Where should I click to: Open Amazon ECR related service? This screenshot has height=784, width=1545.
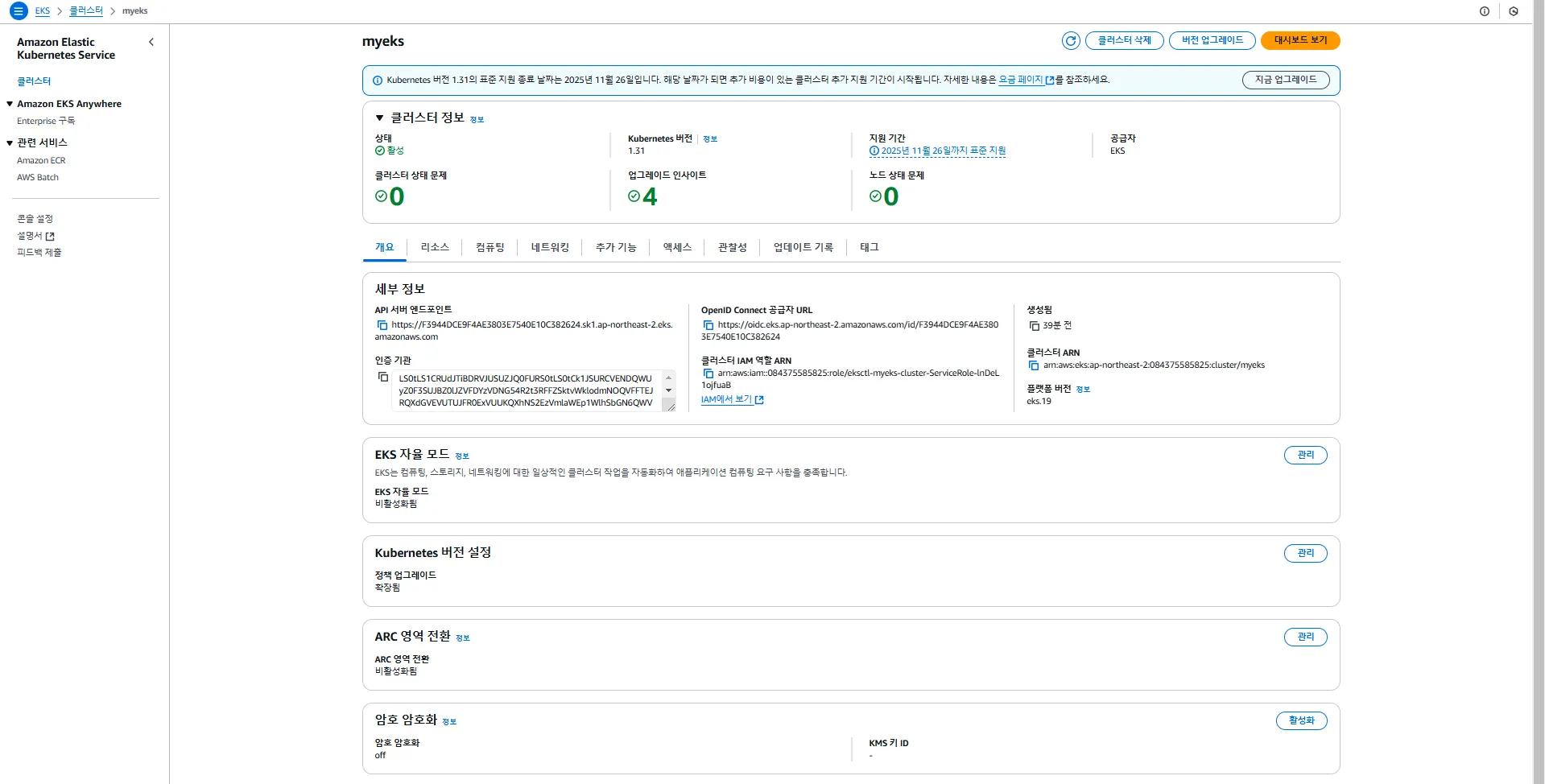click(41, 161)
